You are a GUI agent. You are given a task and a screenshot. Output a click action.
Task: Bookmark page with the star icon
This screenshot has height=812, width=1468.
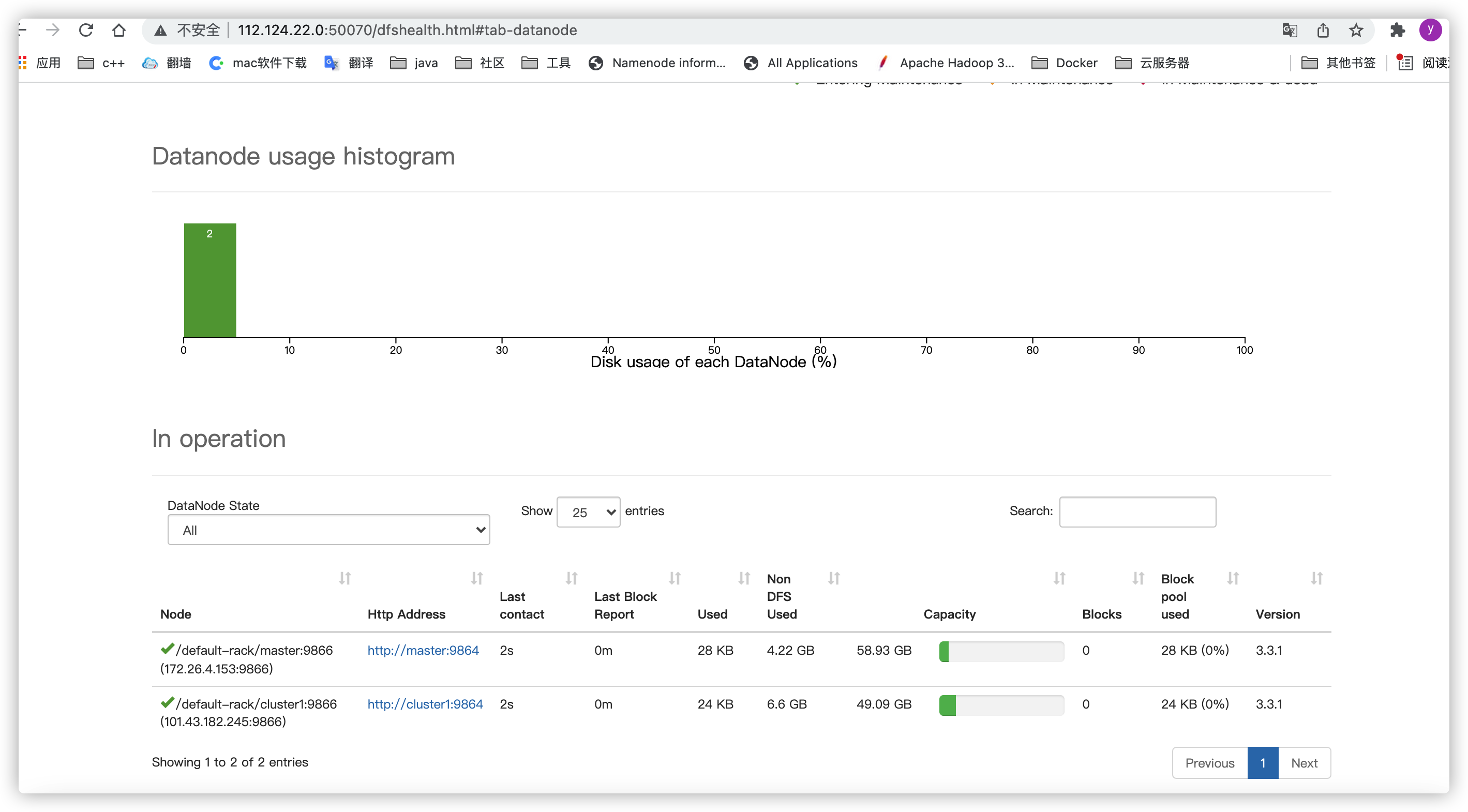click(1356, 30)
